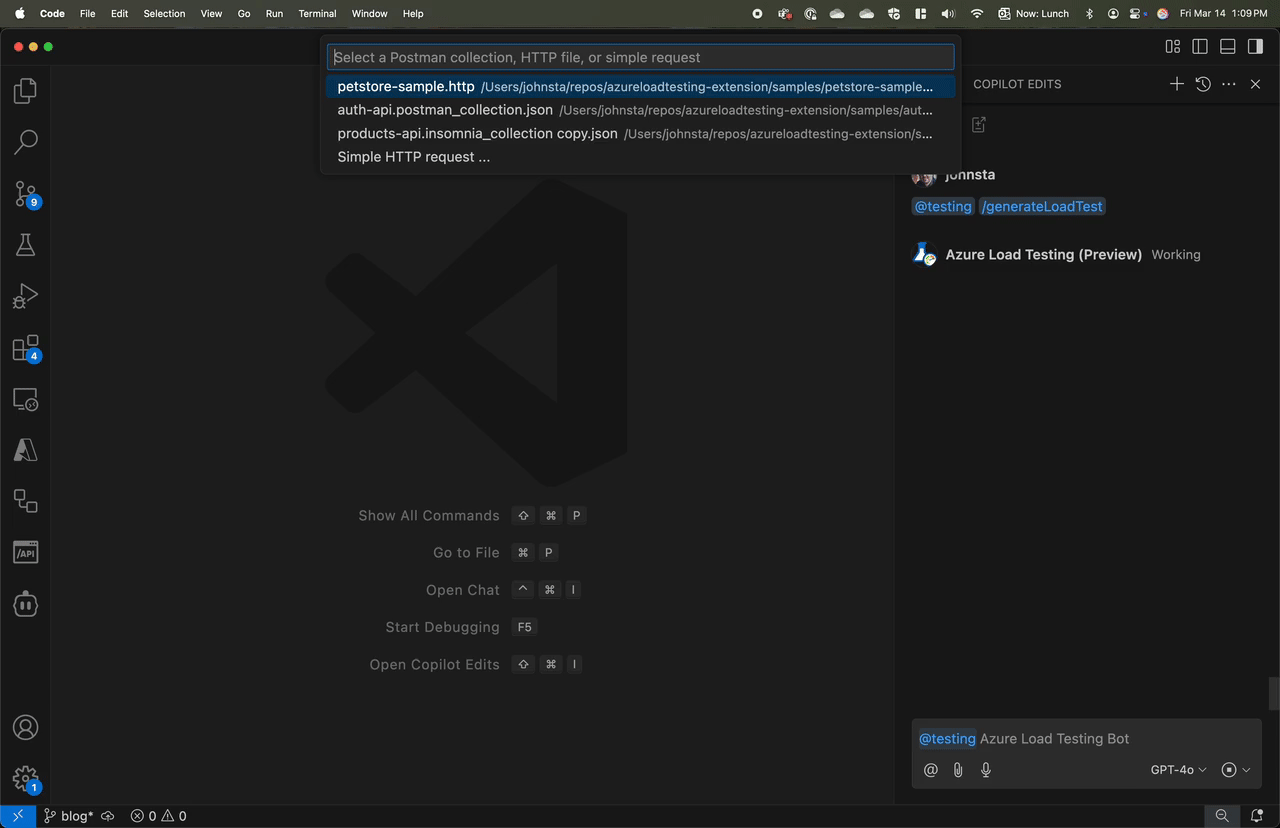Click the Azure Load Testing avatar icon
The width and height of the screenshot is (1280, 828).
925,254
